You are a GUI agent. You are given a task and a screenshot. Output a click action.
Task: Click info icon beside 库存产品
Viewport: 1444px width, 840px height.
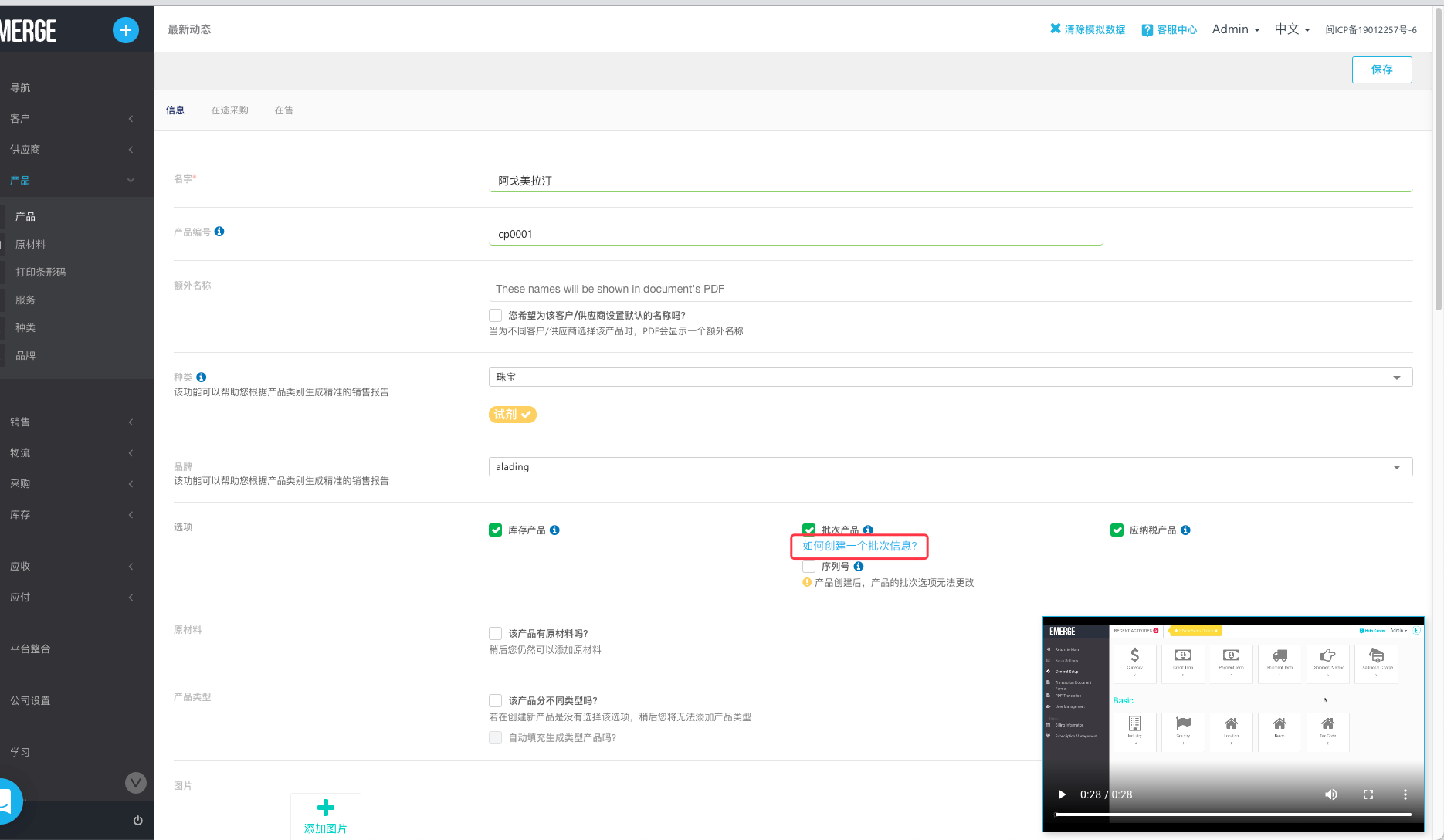[x=554, y=530]
